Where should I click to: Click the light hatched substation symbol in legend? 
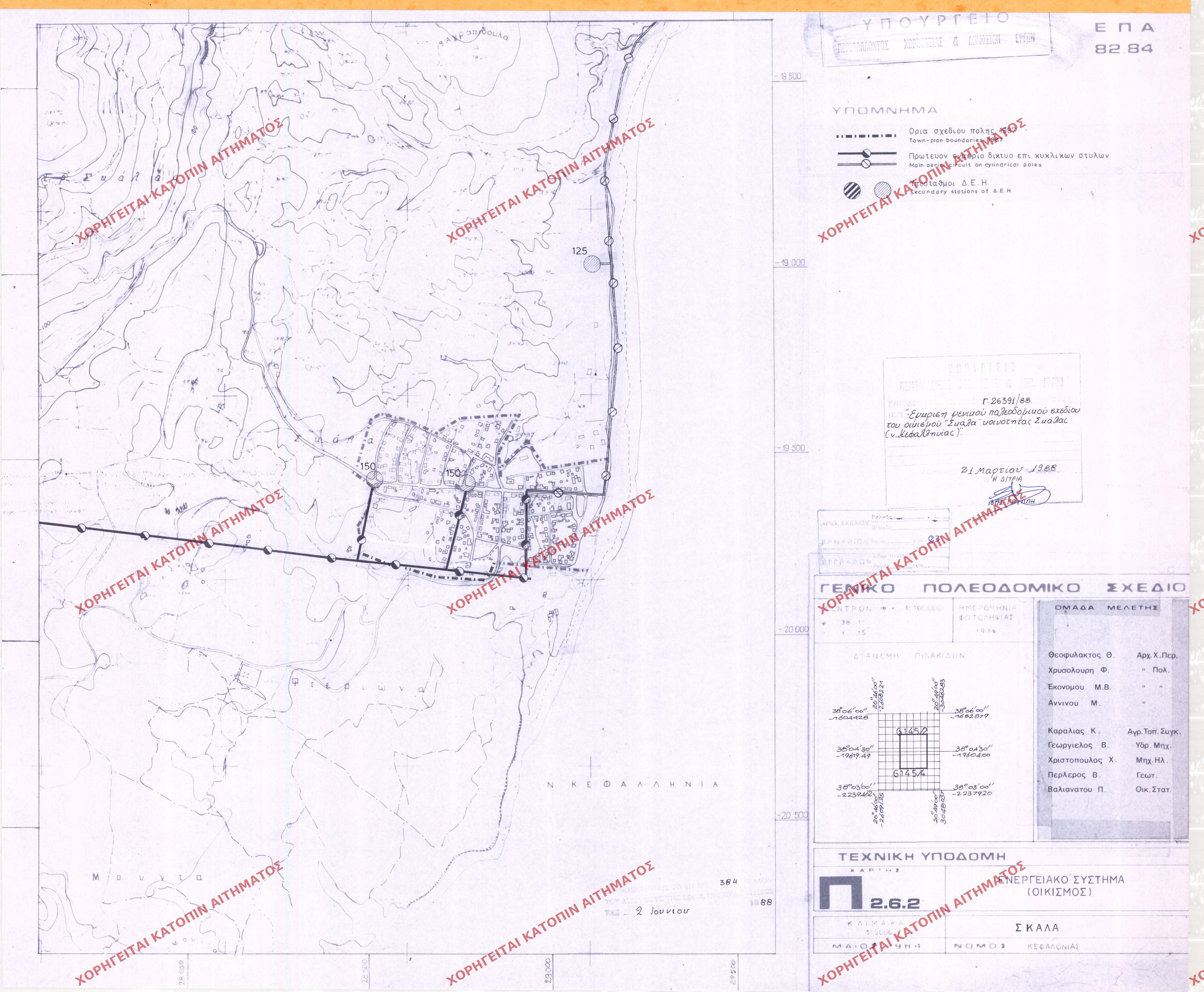click(883, 190)
